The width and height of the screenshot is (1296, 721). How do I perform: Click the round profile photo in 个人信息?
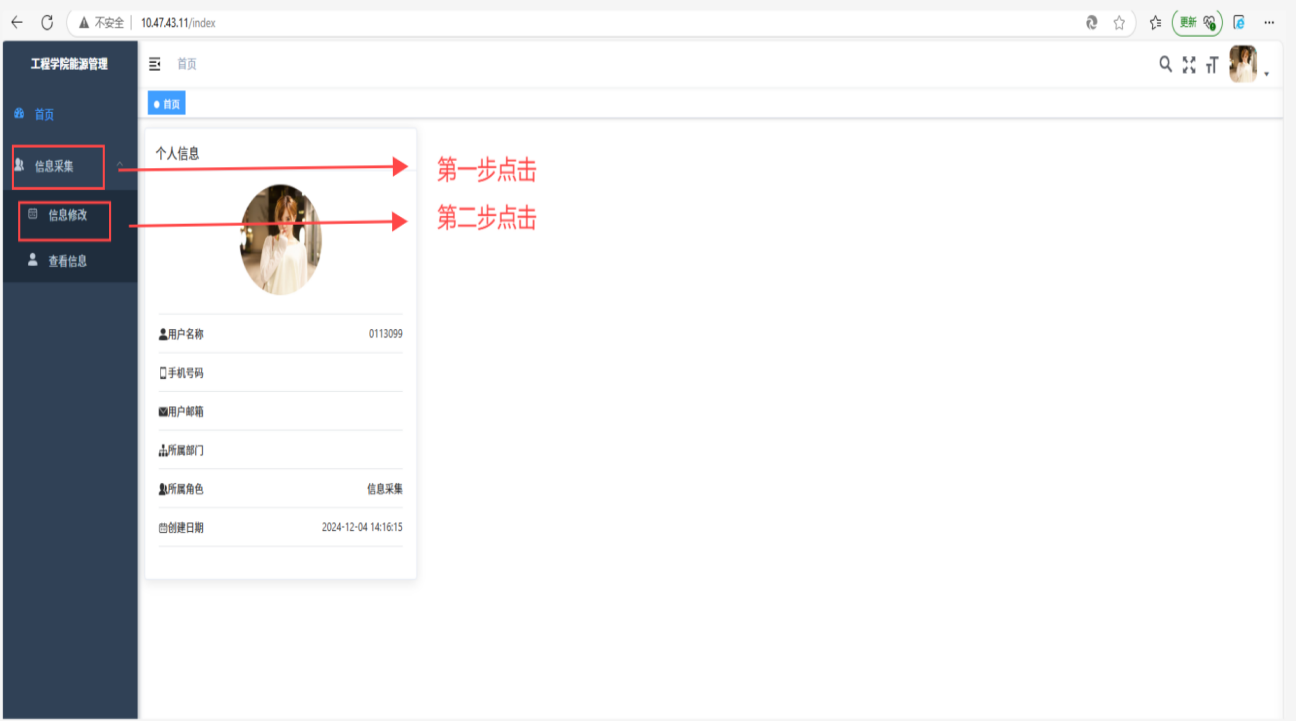(281, 239)
